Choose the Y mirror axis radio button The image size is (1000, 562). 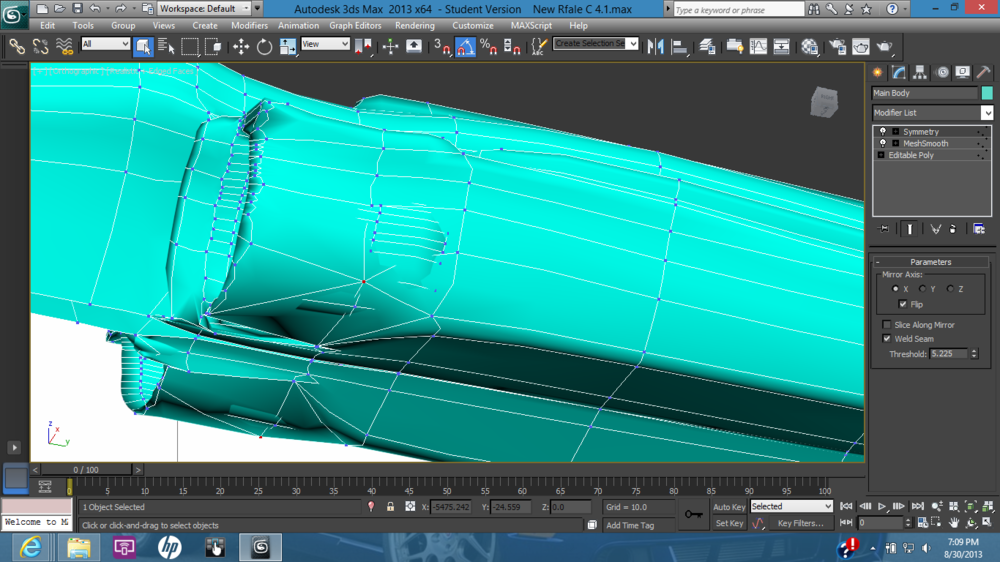(922, 289)
